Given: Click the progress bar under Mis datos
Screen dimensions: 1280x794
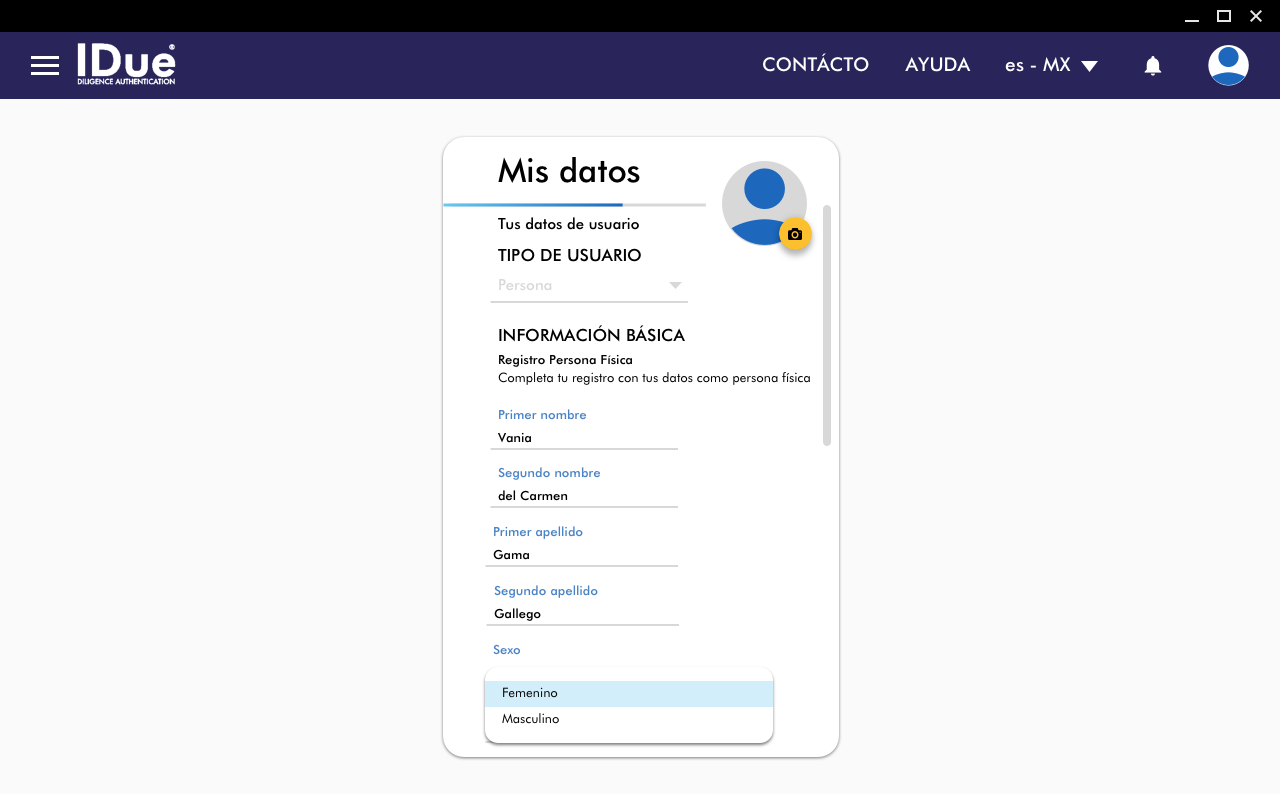Looking at the screenshot, I should 574,205.
